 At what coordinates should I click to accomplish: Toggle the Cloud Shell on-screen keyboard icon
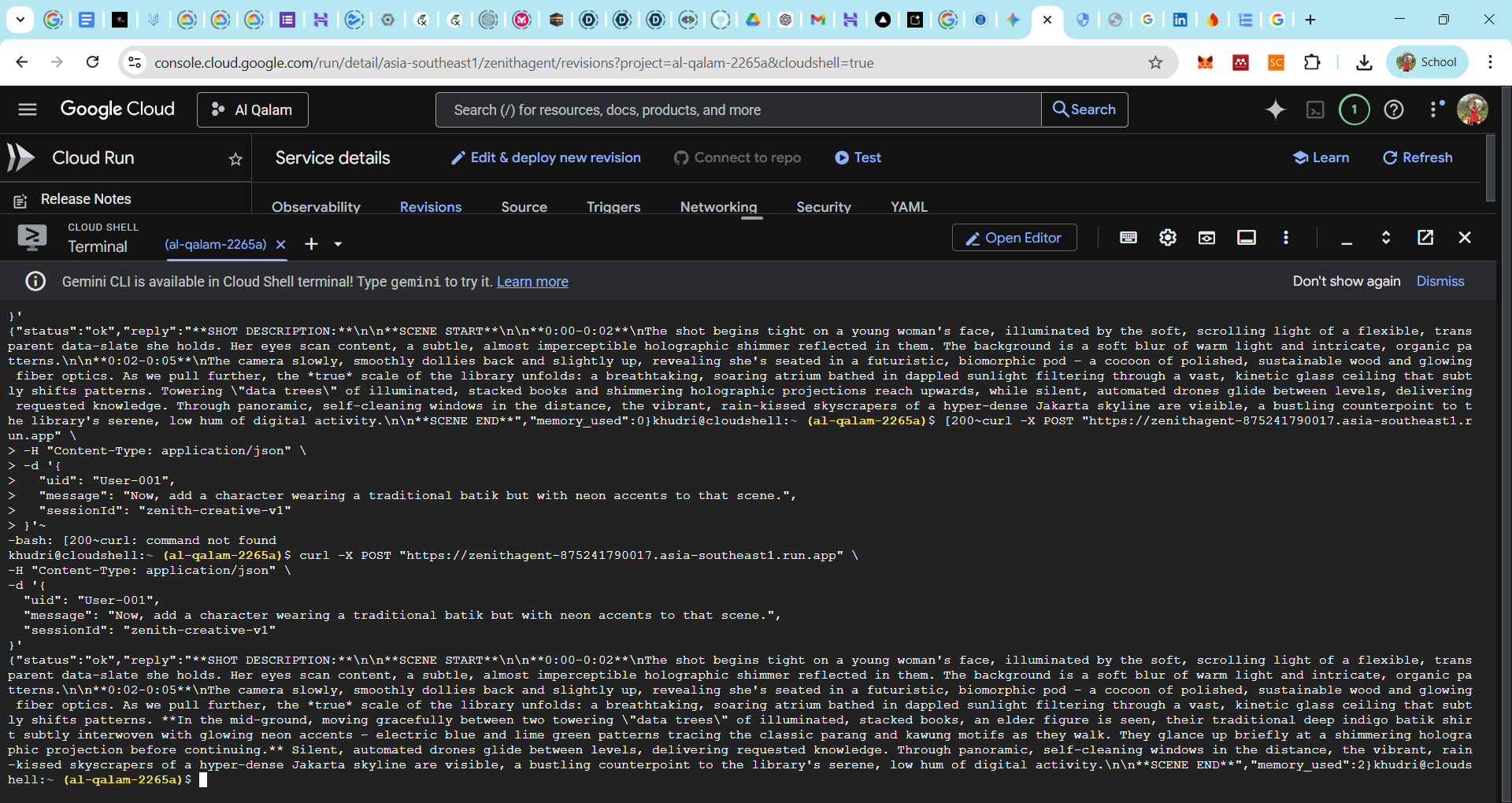click(1128, 238)
